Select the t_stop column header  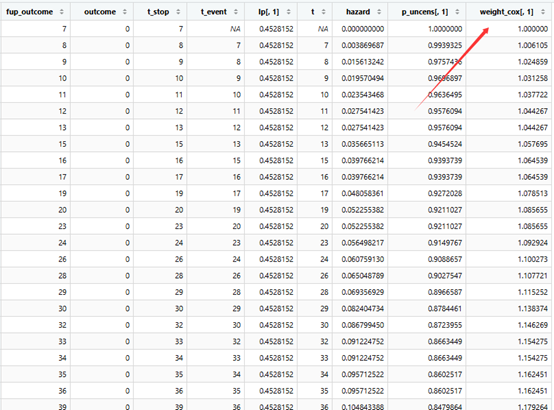(x=158, y=12)
